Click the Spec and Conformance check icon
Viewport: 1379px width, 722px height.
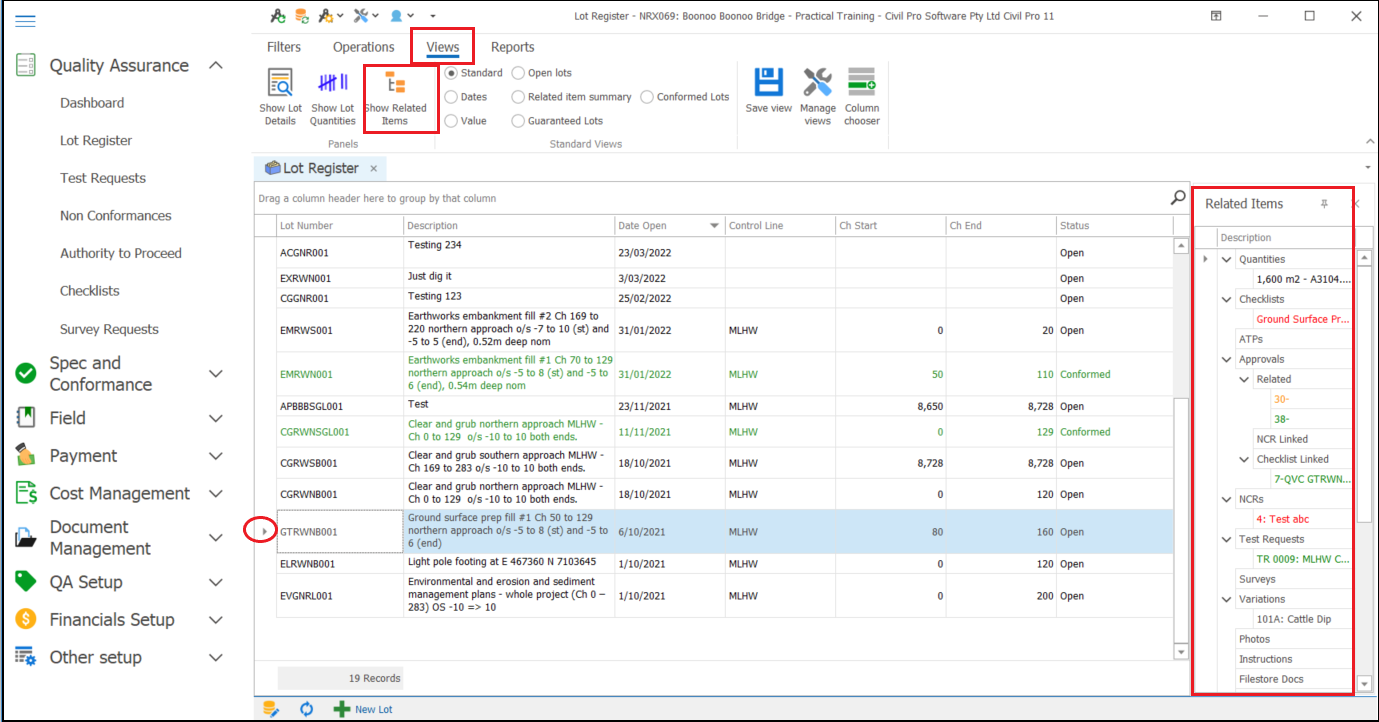[x=26, y=373]
